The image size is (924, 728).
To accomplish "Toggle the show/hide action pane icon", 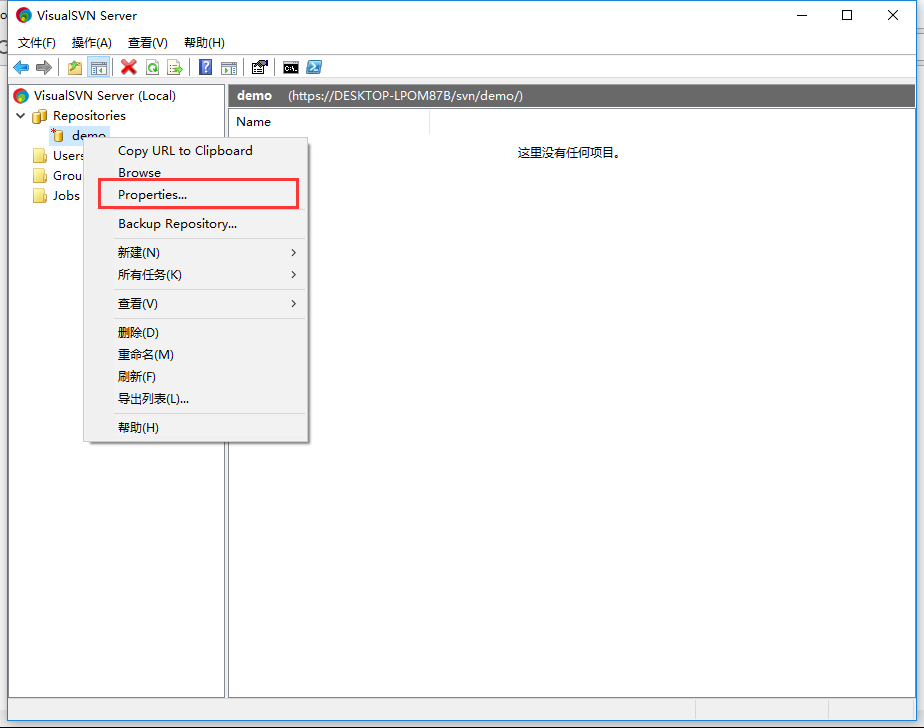I will (x=229, y=68).
